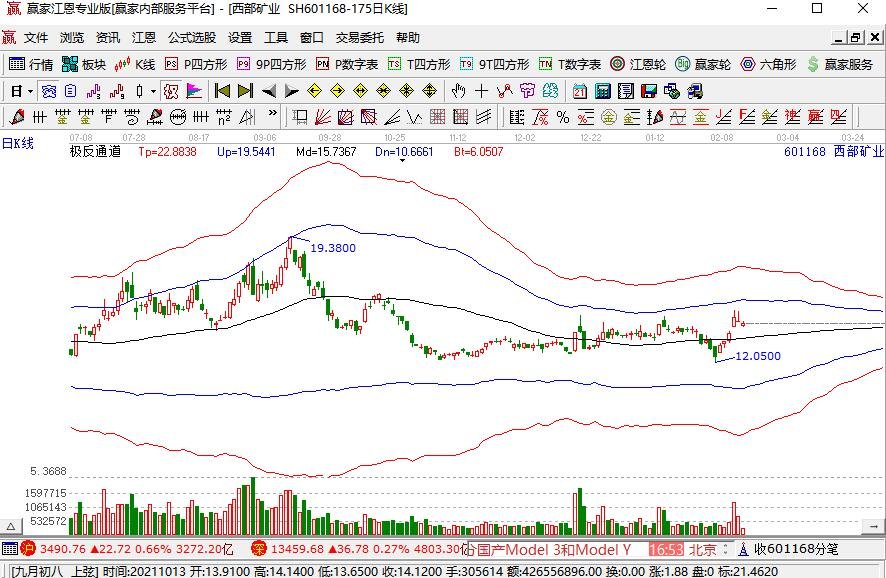Open the calculator tool icon
This screenshot has height=578, width=886.
point(603,91)
